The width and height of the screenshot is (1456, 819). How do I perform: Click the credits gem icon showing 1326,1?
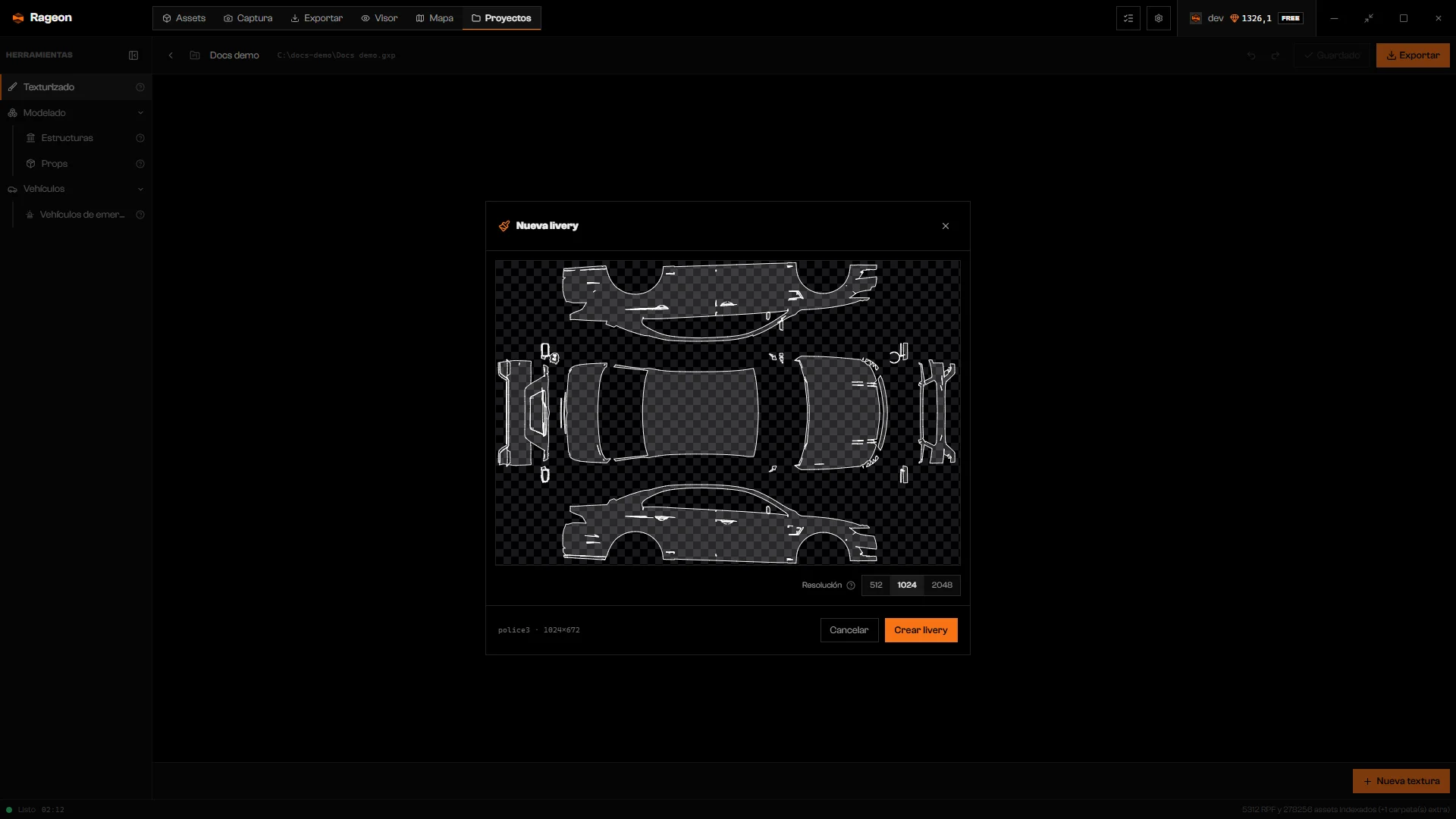[1235, 18]
